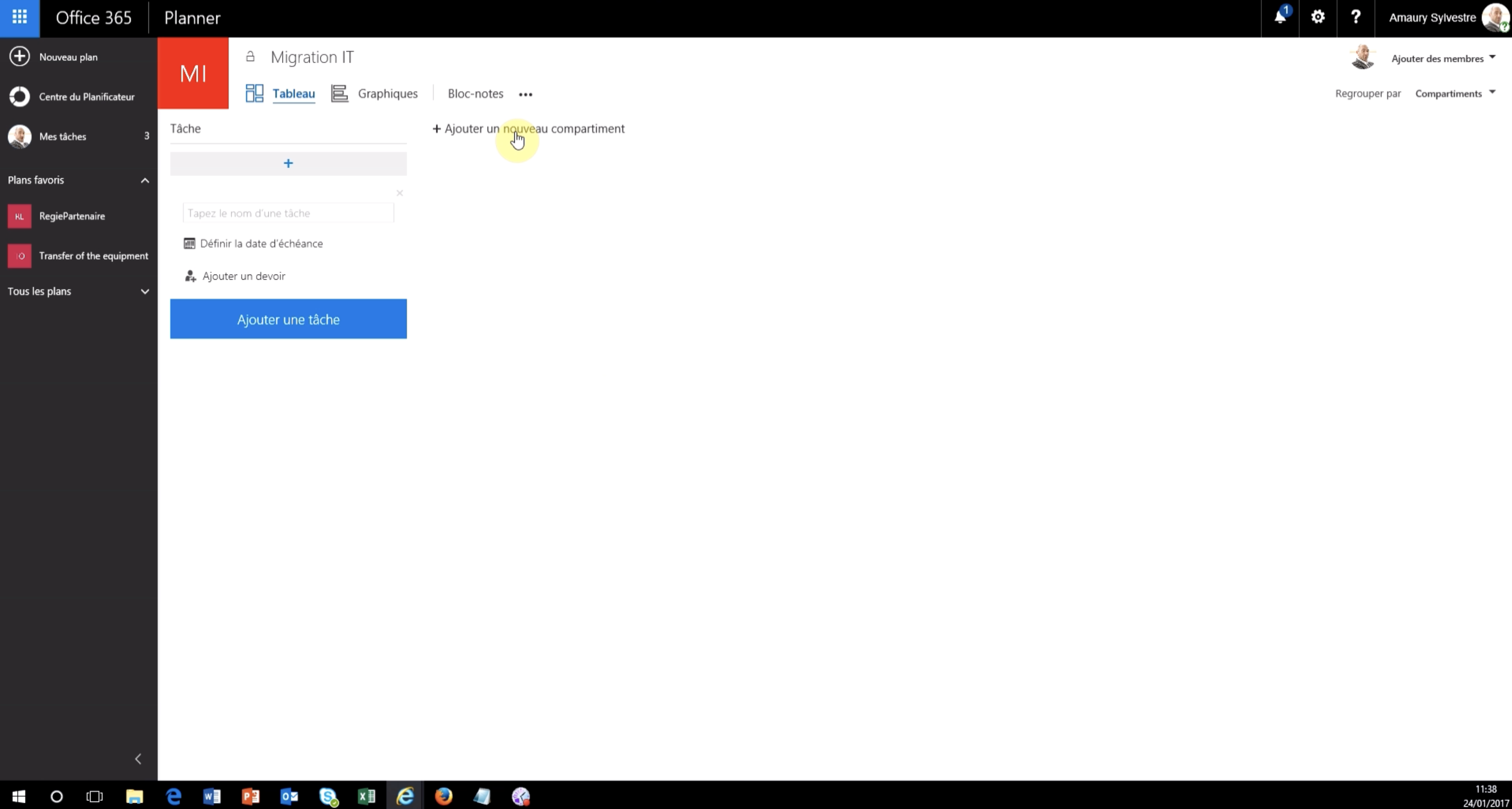Click the help question mark icon
The width and height of the screenshot is (1512, 809).
coord(1356,18)
